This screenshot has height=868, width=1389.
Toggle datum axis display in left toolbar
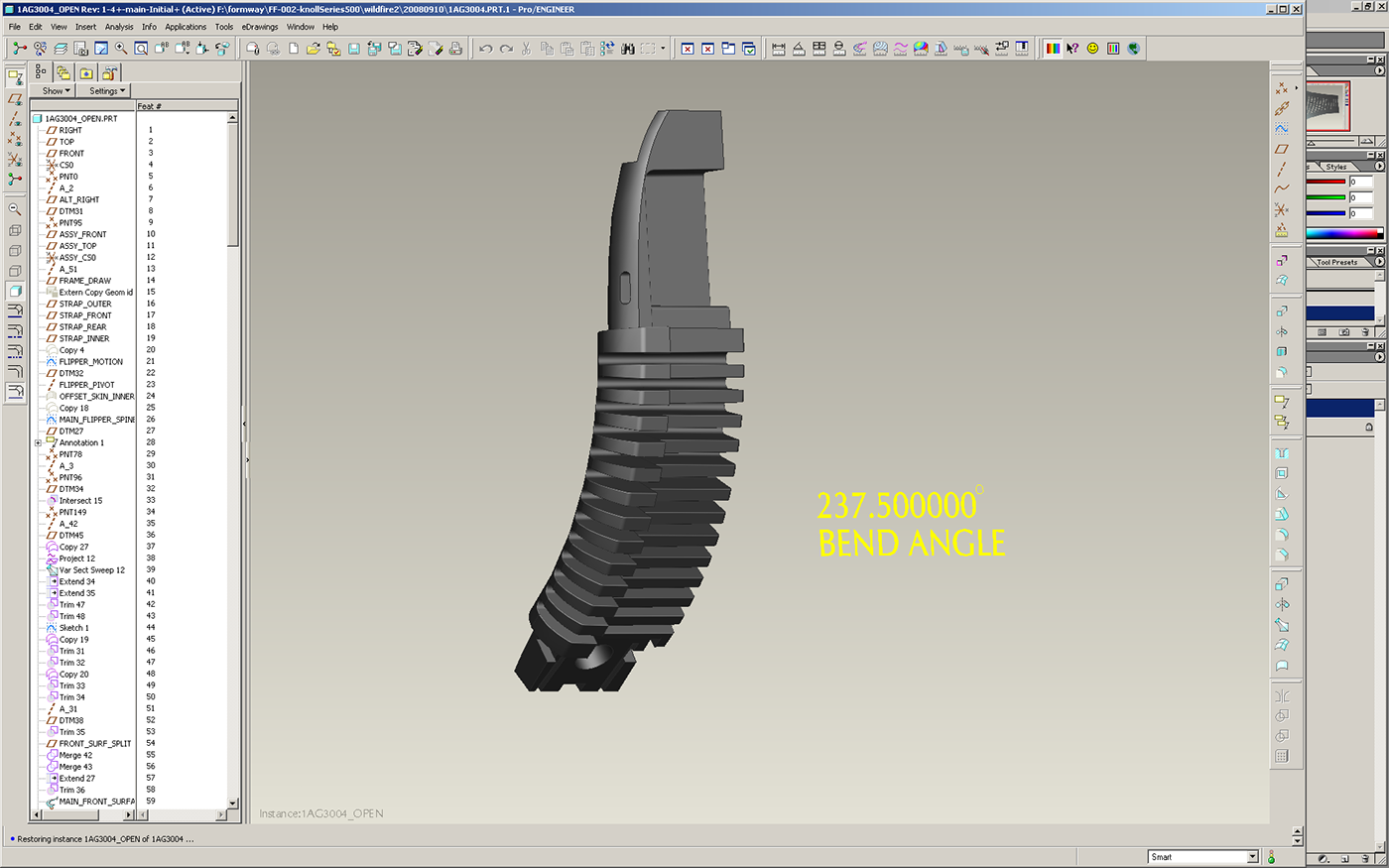pyautogui.click(x=15, y=119)
